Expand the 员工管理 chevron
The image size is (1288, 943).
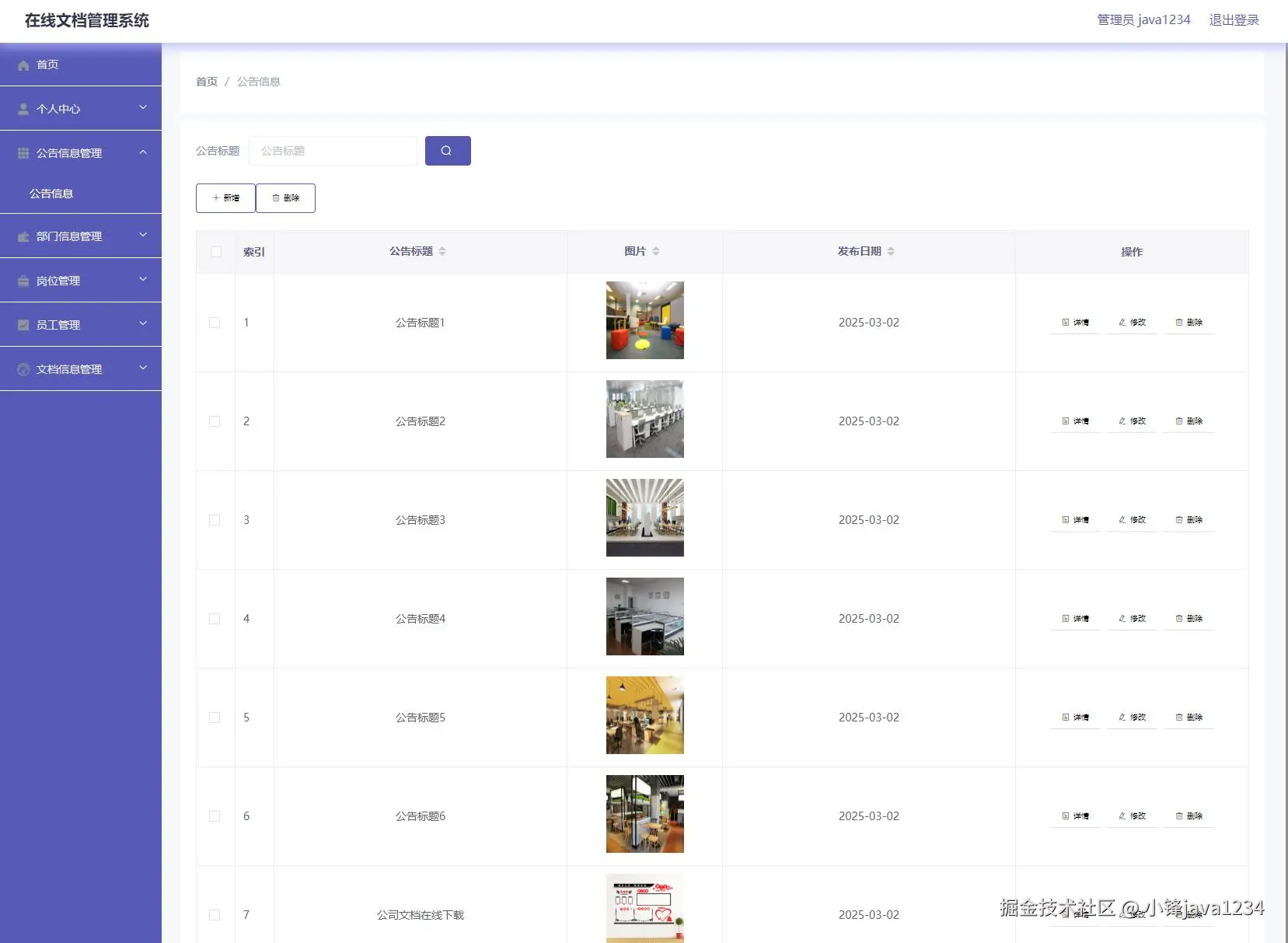pos(143,323)
